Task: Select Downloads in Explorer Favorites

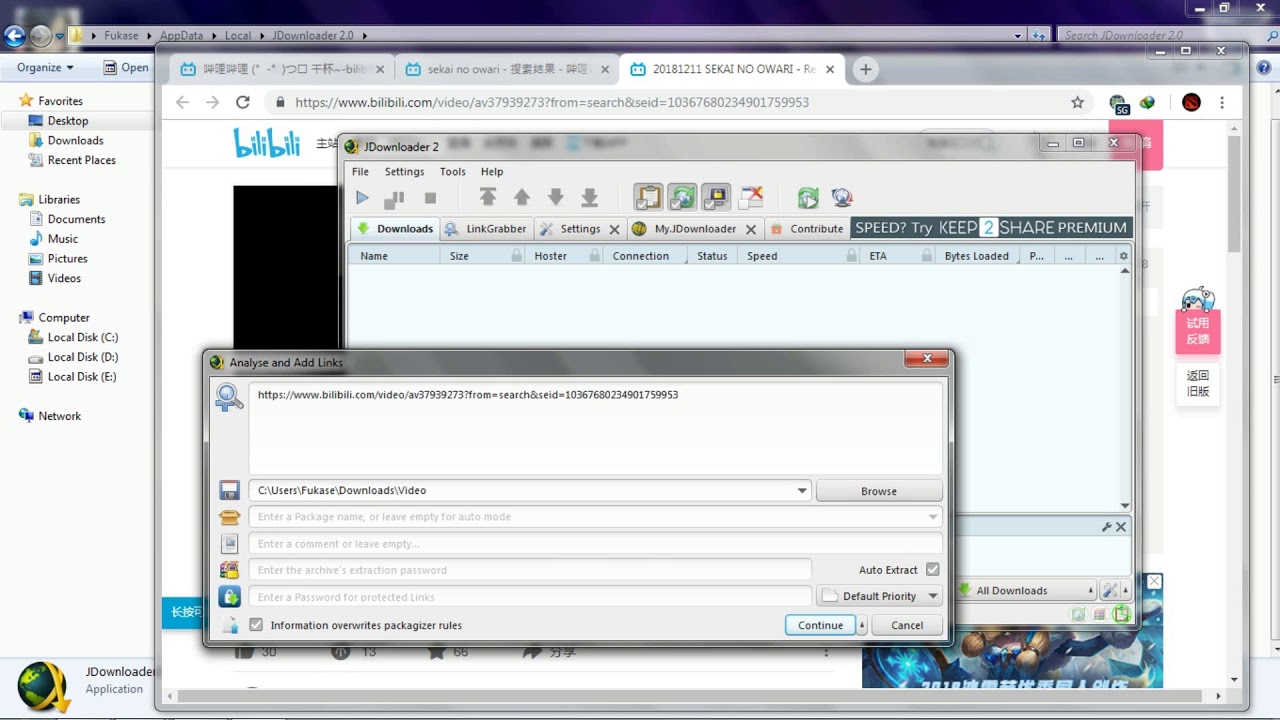Action: (75, 140)
